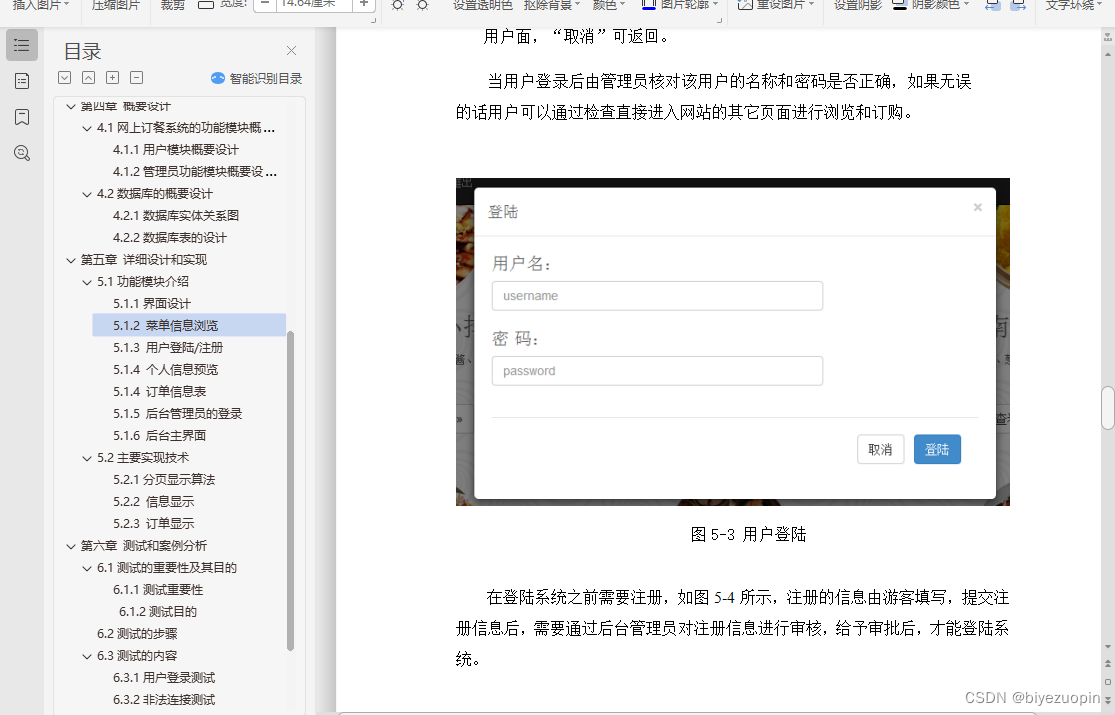Go to 5.1.3 用户登陆/注册 heading
The width and height of the screenshot is (1115, 715).
click(169, 348)
